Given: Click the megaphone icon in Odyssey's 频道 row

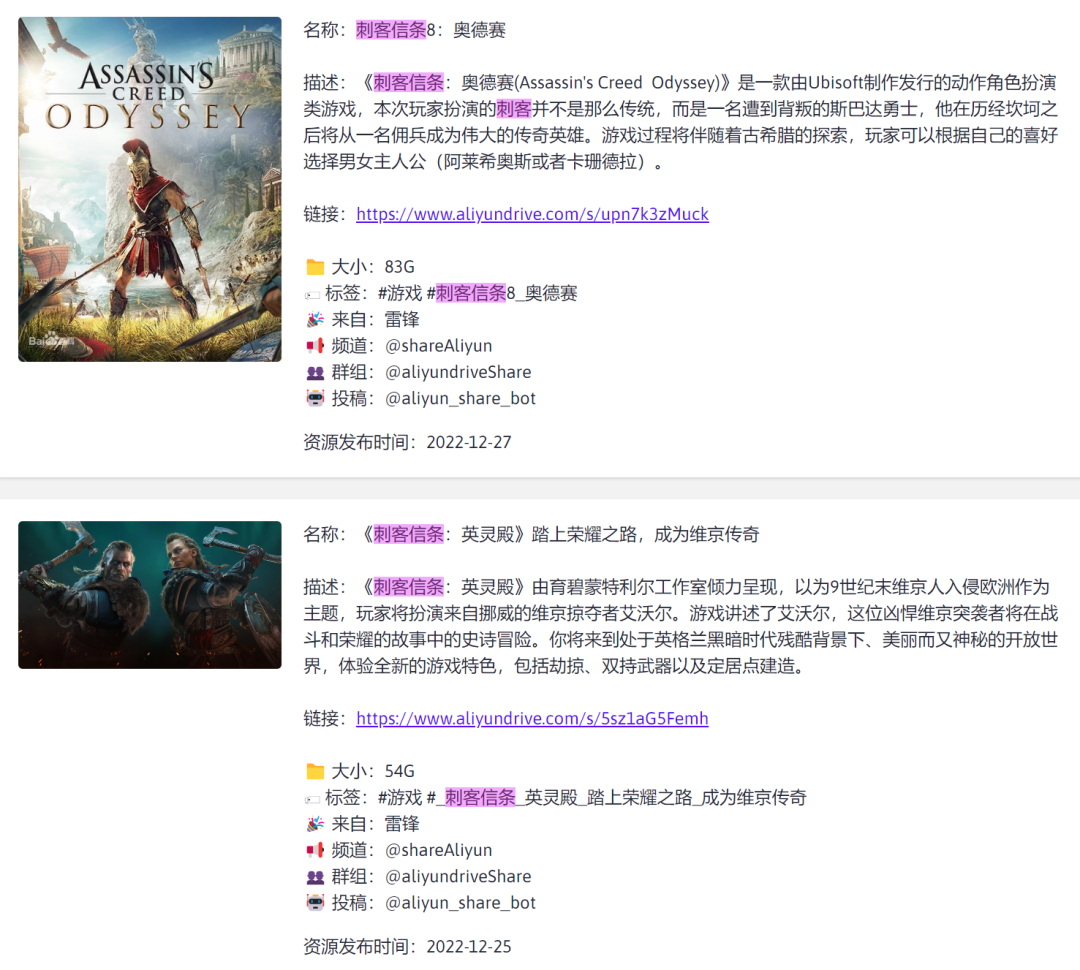Looking at the screenshot, I should pyautogui.click(x=315, y=346).
